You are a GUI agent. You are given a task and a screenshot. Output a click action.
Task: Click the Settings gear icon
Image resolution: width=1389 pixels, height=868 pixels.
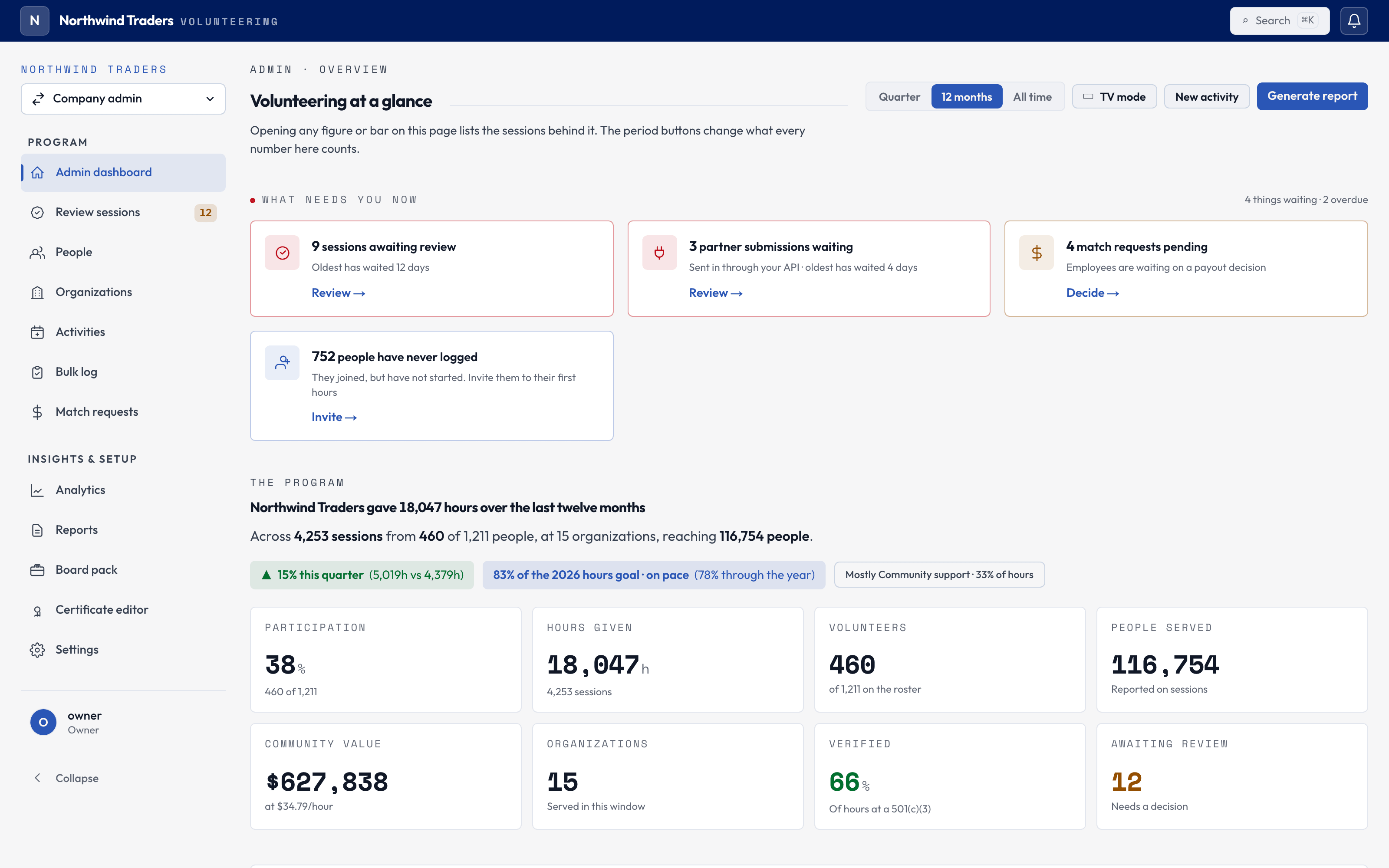[37, 650]
